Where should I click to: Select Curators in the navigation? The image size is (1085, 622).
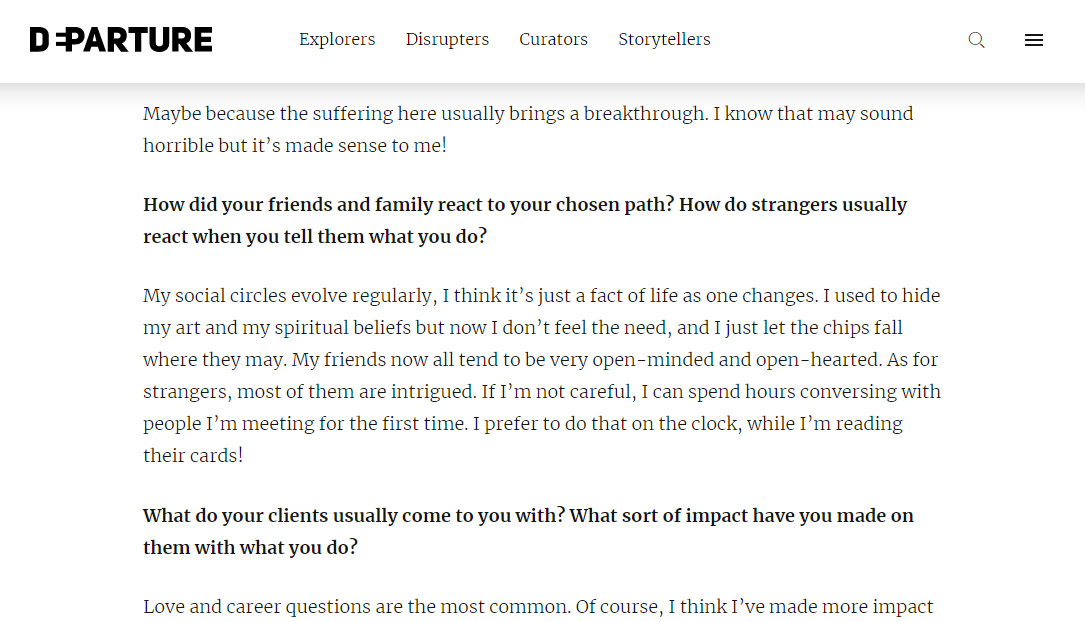(x=554, y=39)
